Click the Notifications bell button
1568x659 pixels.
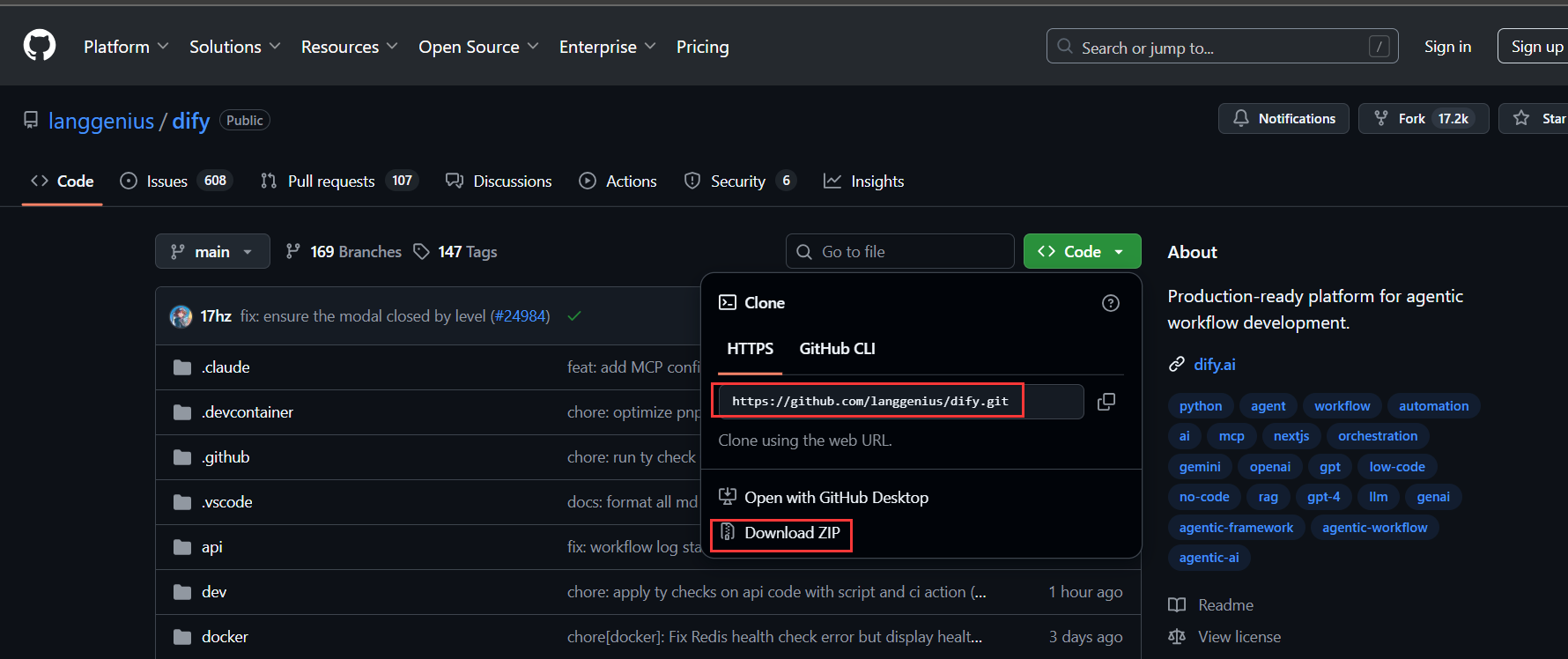1283,118
